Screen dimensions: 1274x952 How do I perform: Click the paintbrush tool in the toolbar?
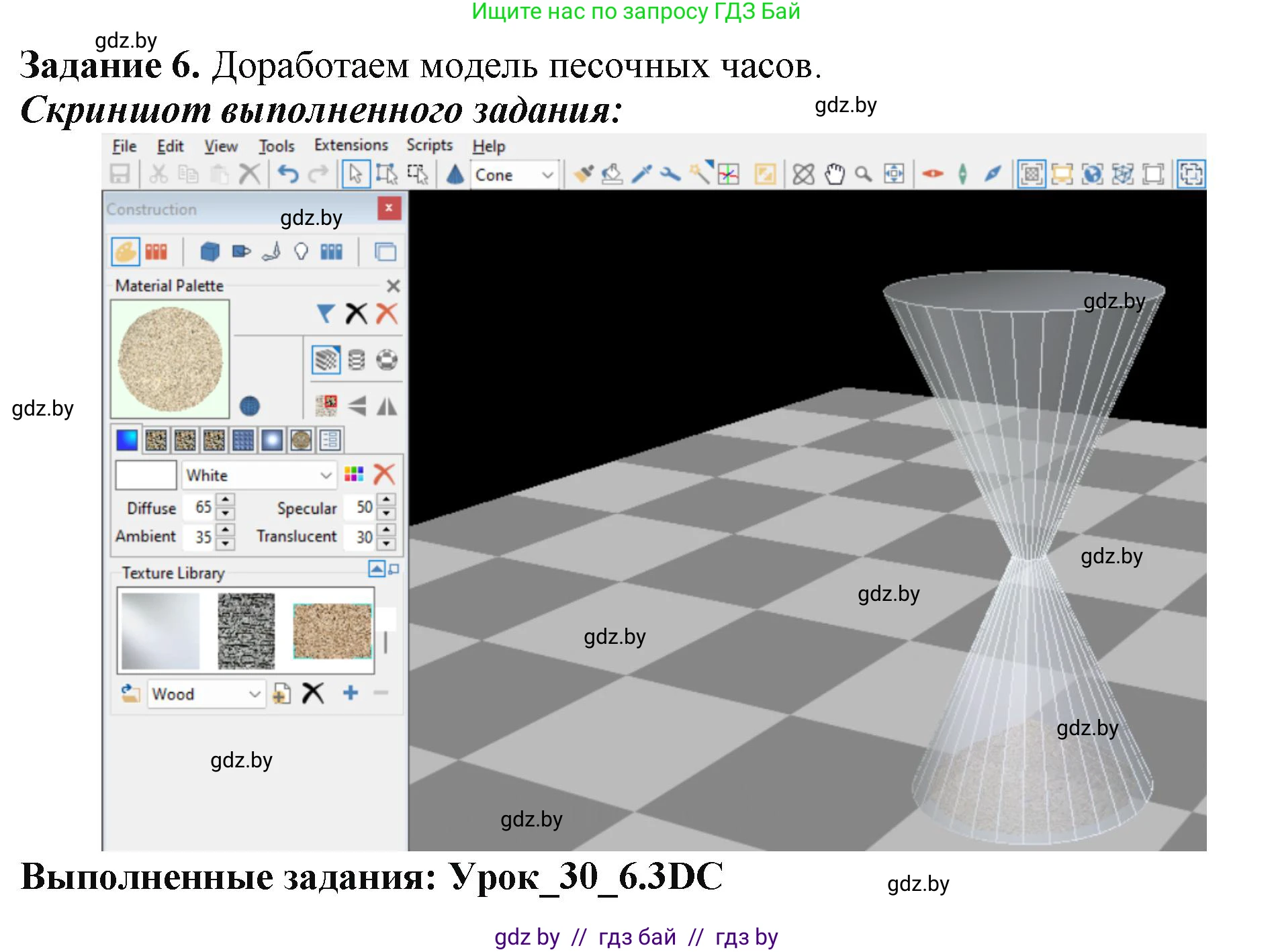tap(582, 175)
